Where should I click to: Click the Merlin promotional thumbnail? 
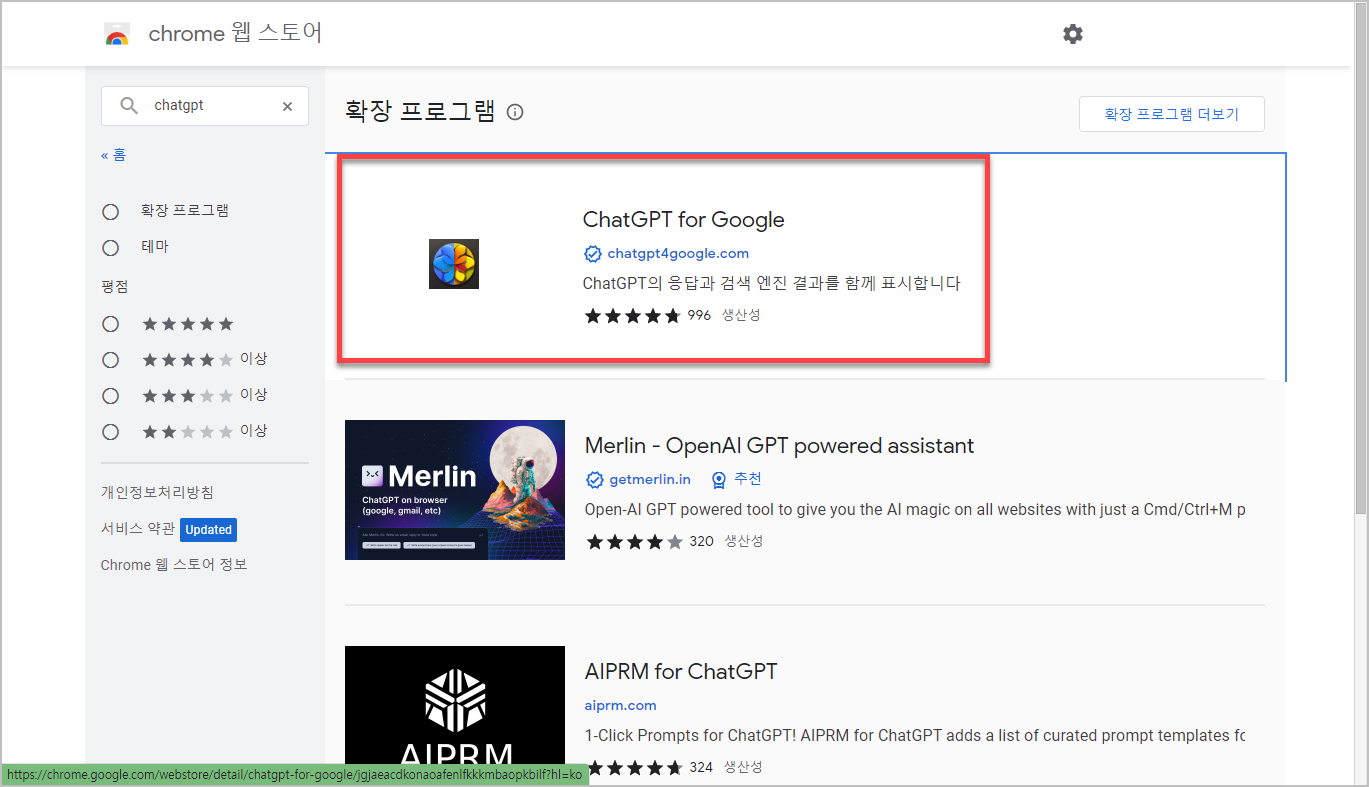click(453, 489)
